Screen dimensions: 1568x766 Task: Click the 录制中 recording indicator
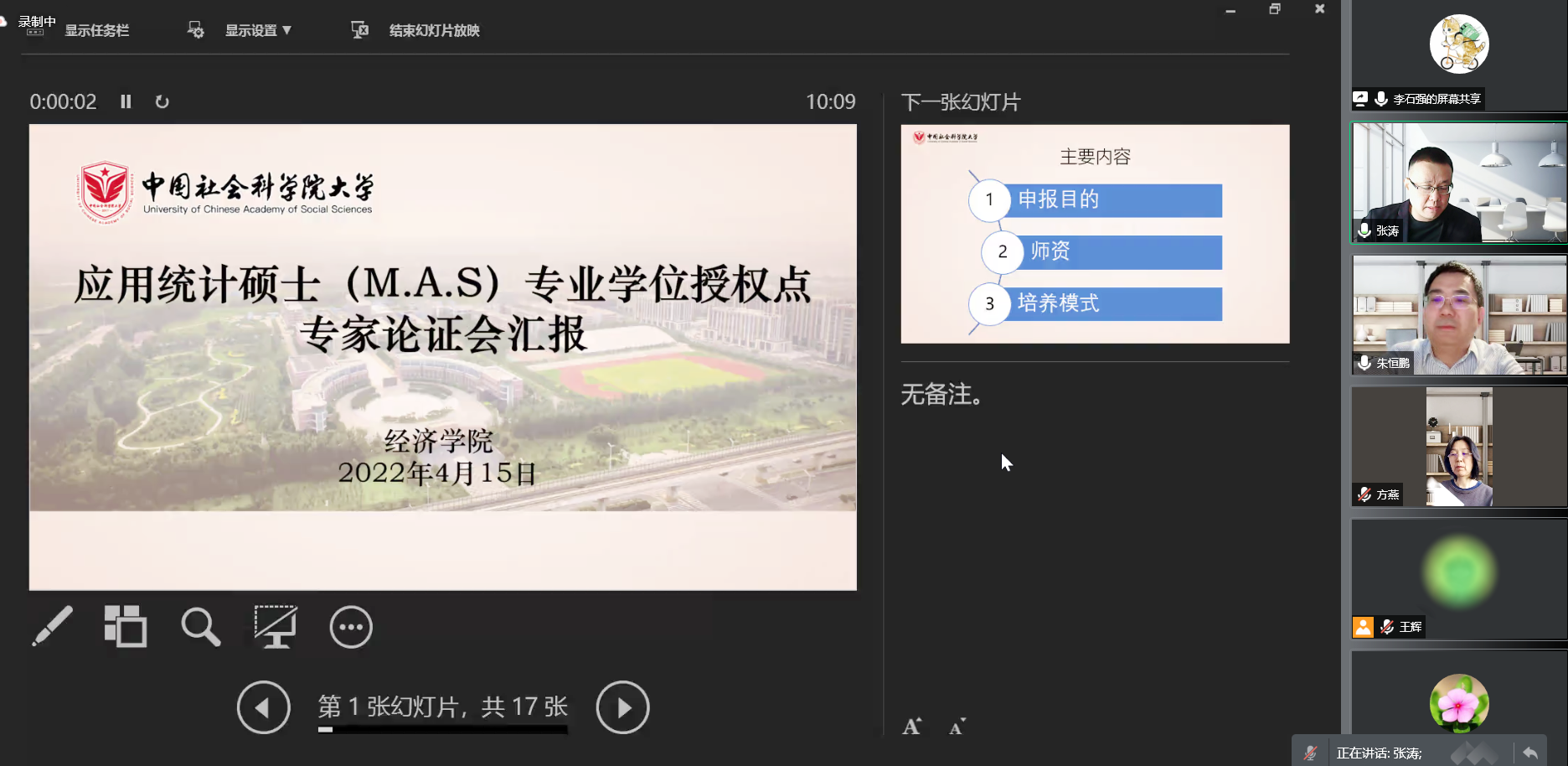click(x=37, y=22)
